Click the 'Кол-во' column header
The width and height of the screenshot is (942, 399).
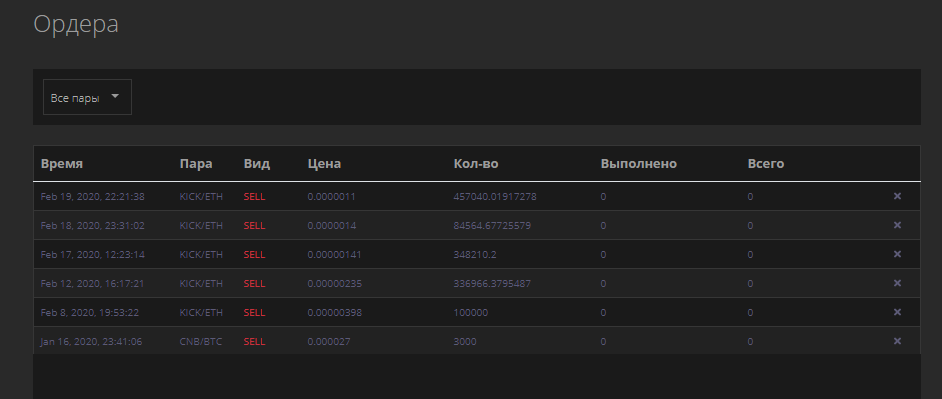tap(476, 163)
